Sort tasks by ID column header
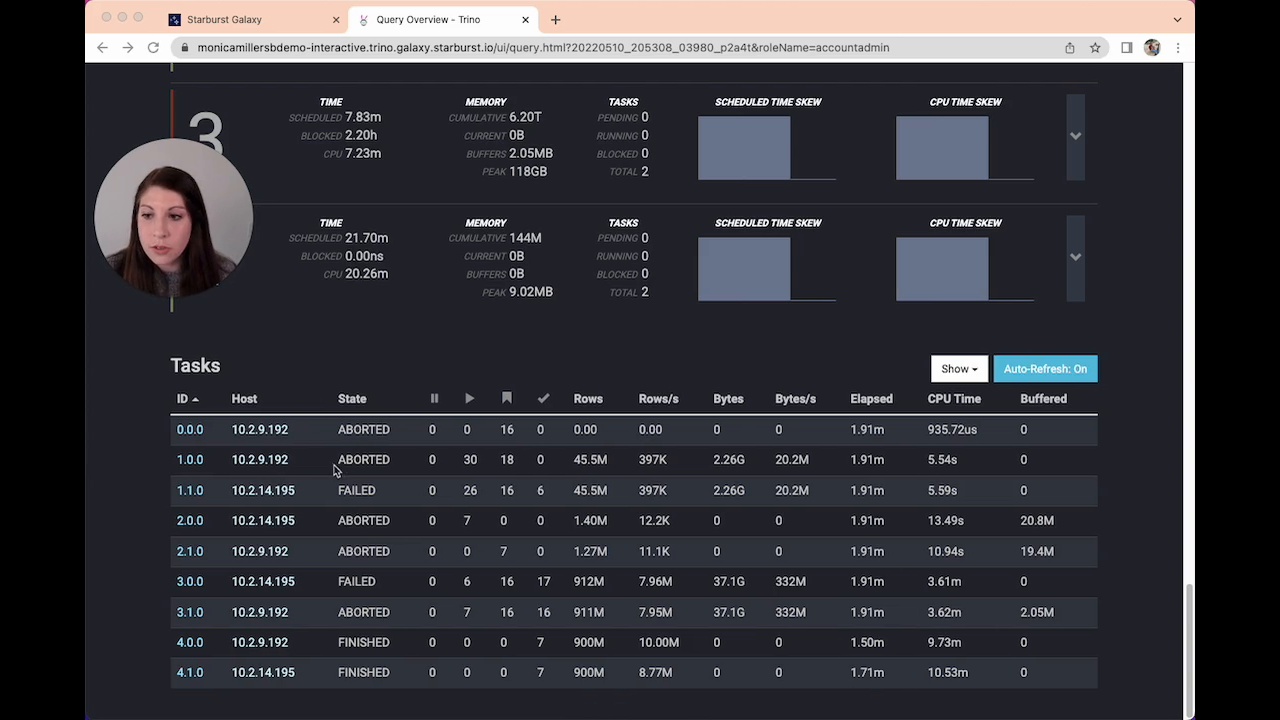 pyautogui.click(x=187, y=399)
